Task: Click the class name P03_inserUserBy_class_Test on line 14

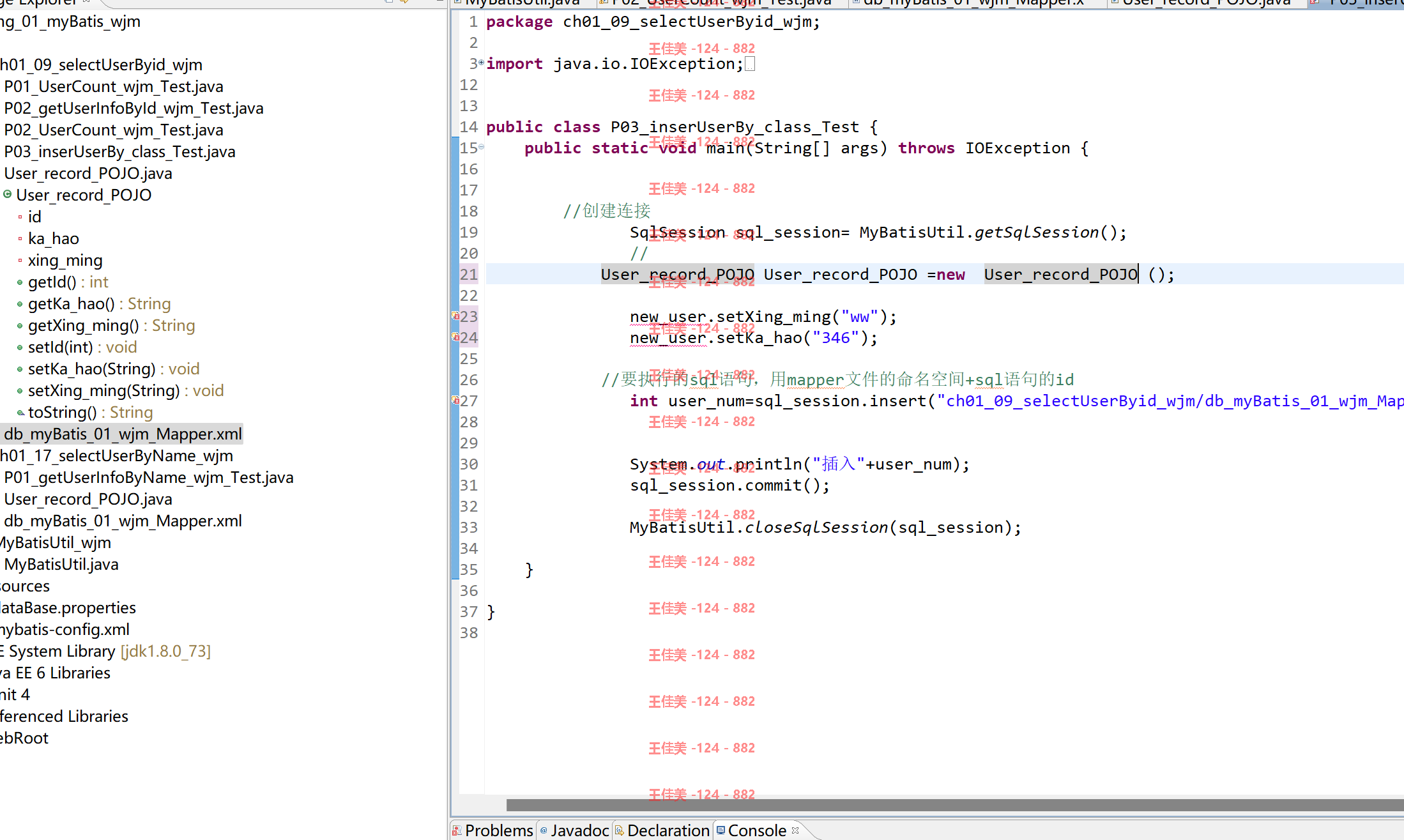Action: 735,126
